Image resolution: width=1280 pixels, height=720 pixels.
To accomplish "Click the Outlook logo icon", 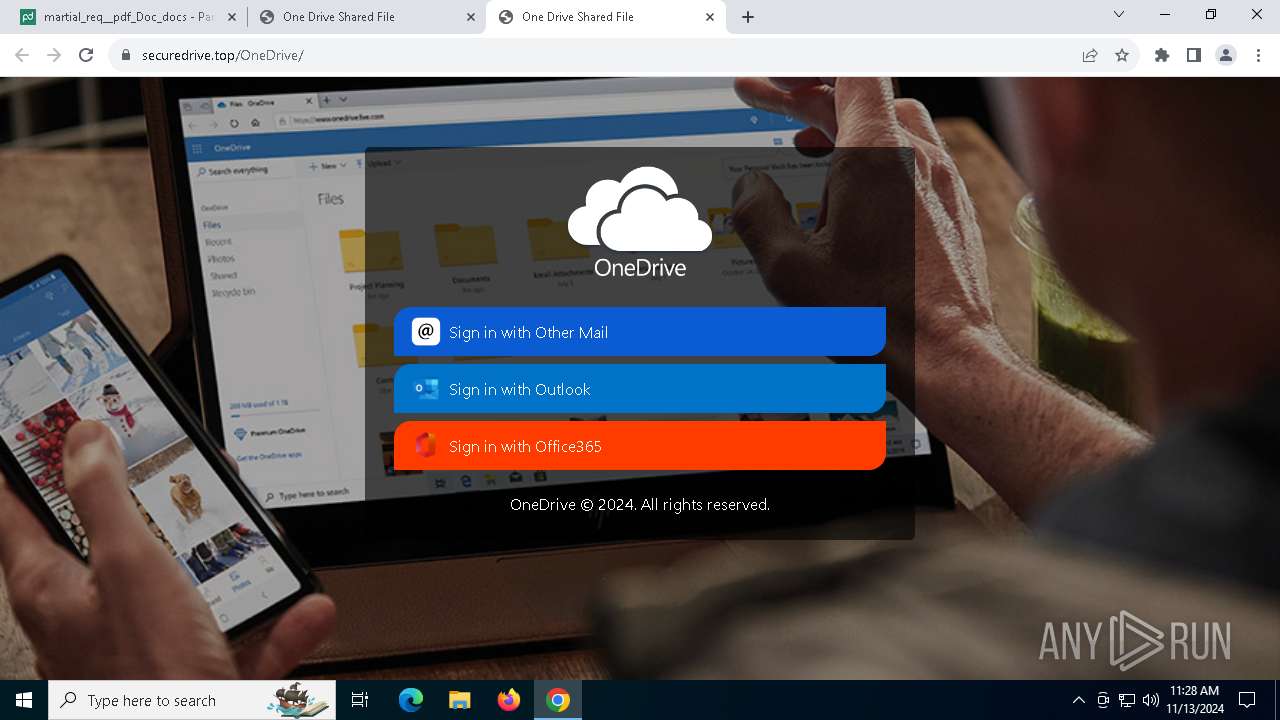I will 426,389.
